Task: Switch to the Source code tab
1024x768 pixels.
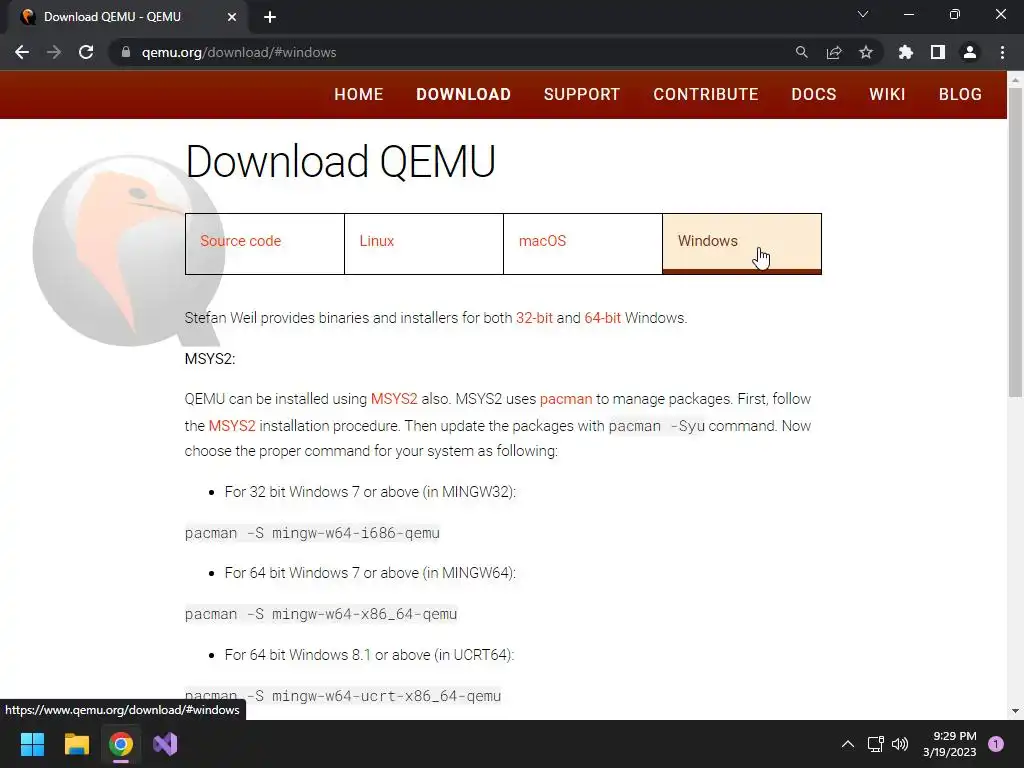Action: click(x=264, y=244)
